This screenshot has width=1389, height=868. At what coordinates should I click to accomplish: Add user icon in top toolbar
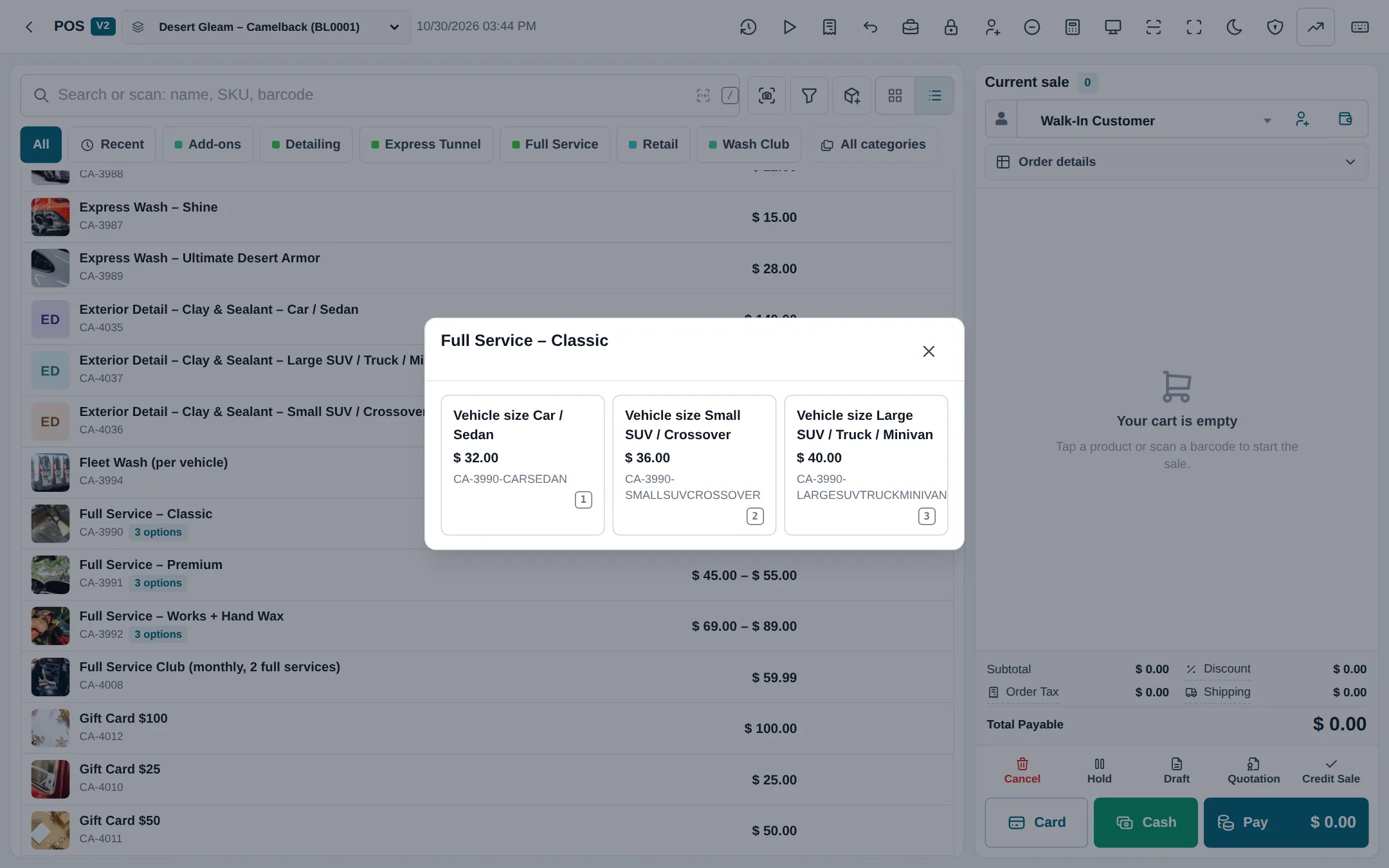[x=992, y=27]
